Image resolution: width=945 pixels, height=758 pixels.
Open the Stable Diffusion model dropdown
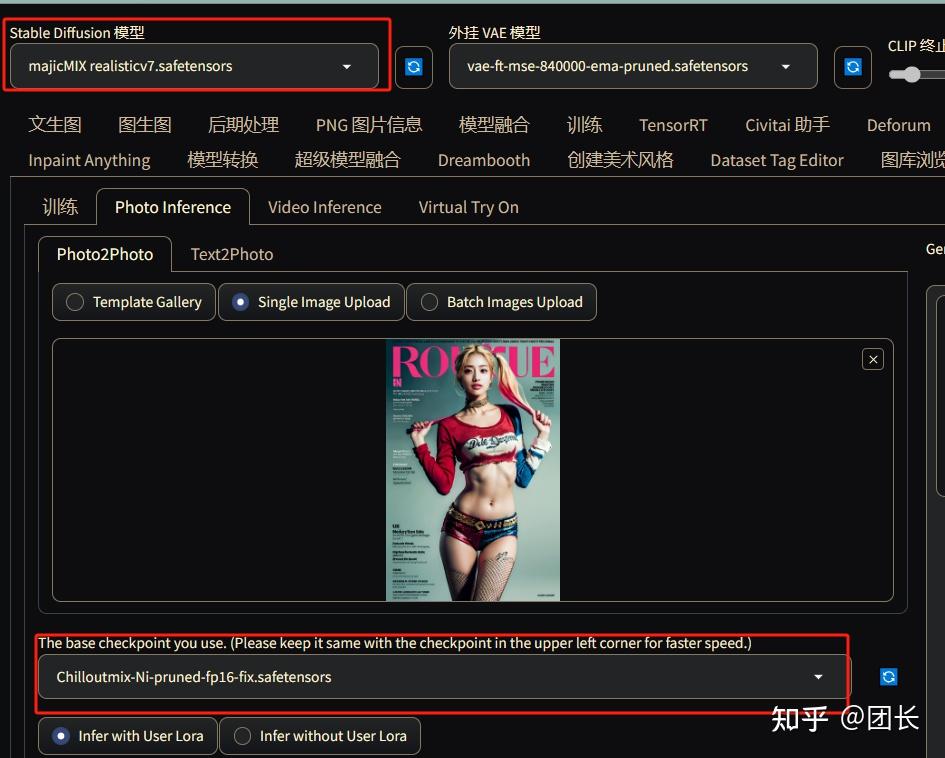click(x=194, y=66)
